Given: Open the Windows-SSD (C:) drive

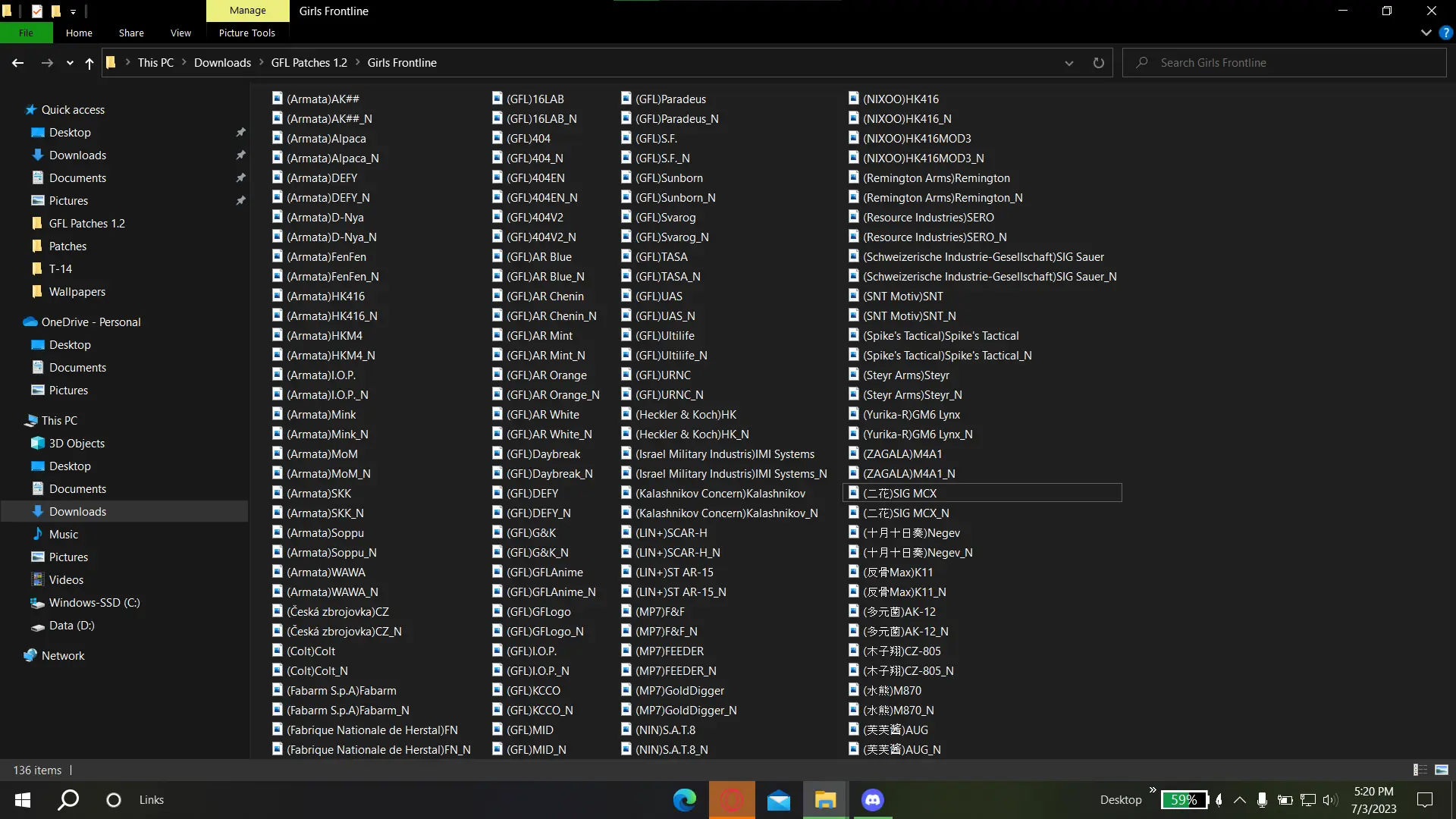Looking at the screenshot, I should pyautogui.click(x=94, y=603).
